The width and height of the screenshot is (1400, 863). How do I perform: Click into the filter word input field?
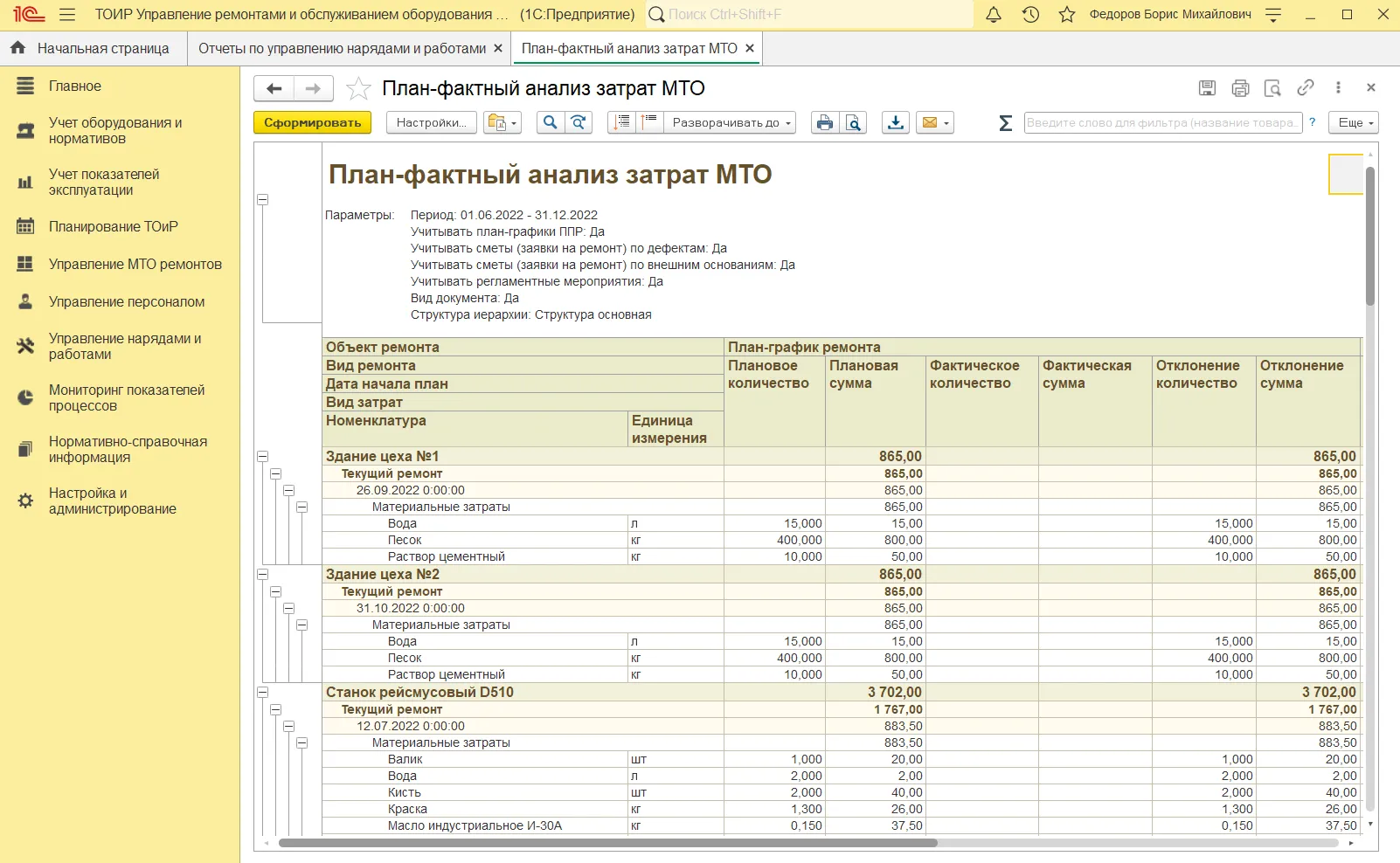1163,122
